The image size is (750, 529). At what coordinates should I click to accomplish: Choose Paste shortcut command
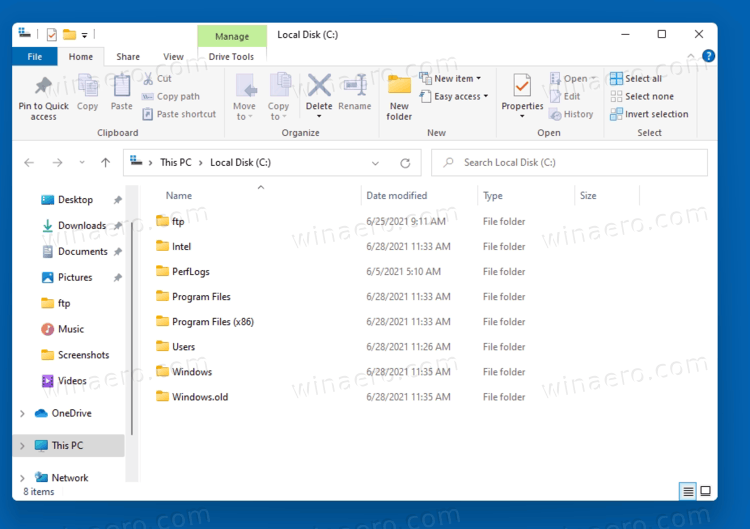tap(179, 114)
